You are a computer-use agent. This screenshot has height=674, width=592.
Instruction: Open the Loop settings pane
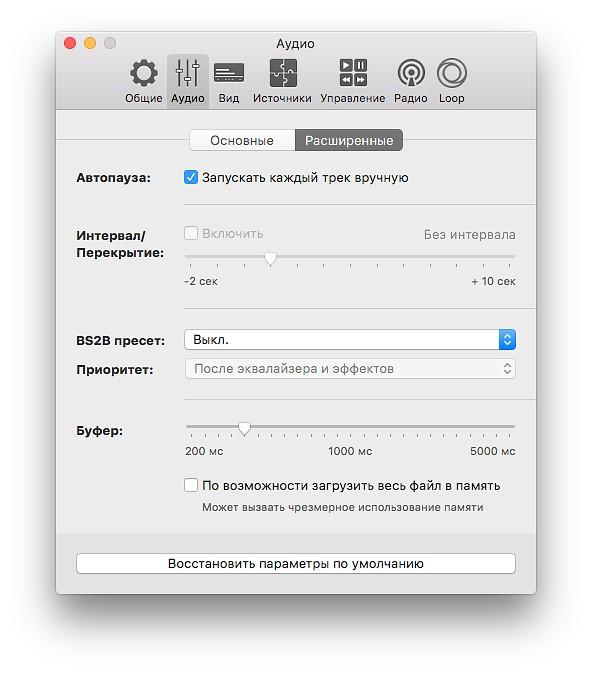pos(451,81)
